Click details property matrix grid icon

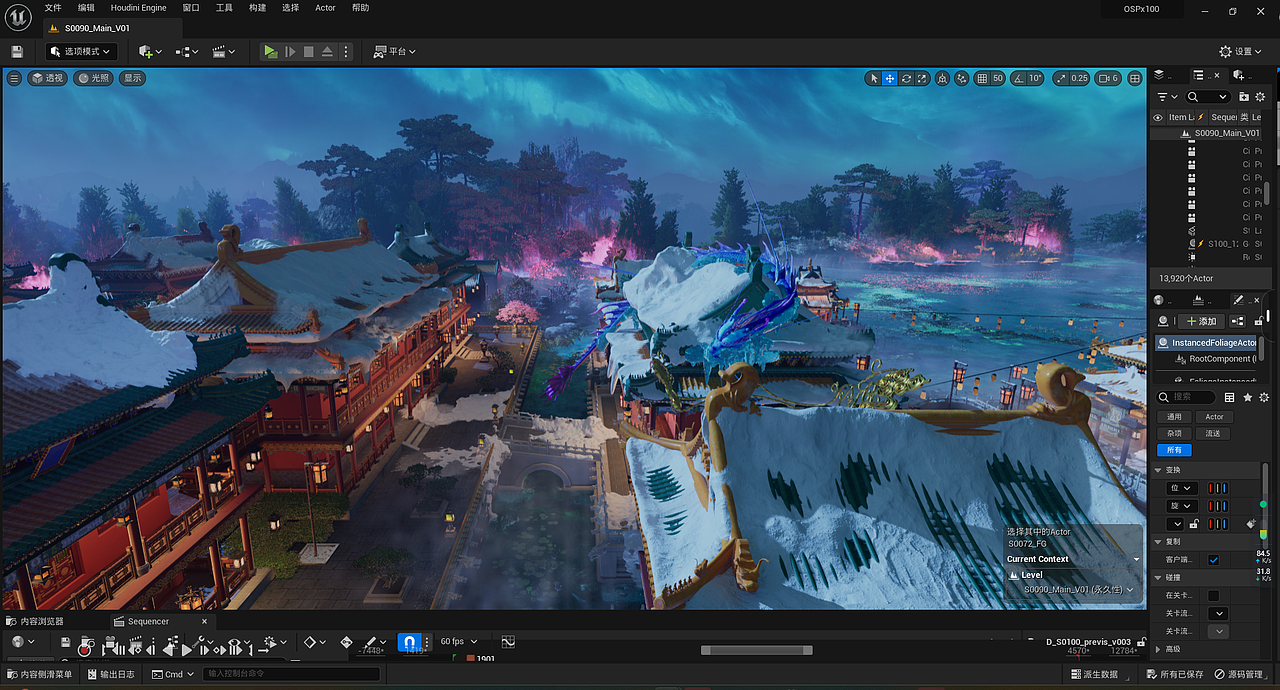pyautogui.click(x=1229, y=398)
